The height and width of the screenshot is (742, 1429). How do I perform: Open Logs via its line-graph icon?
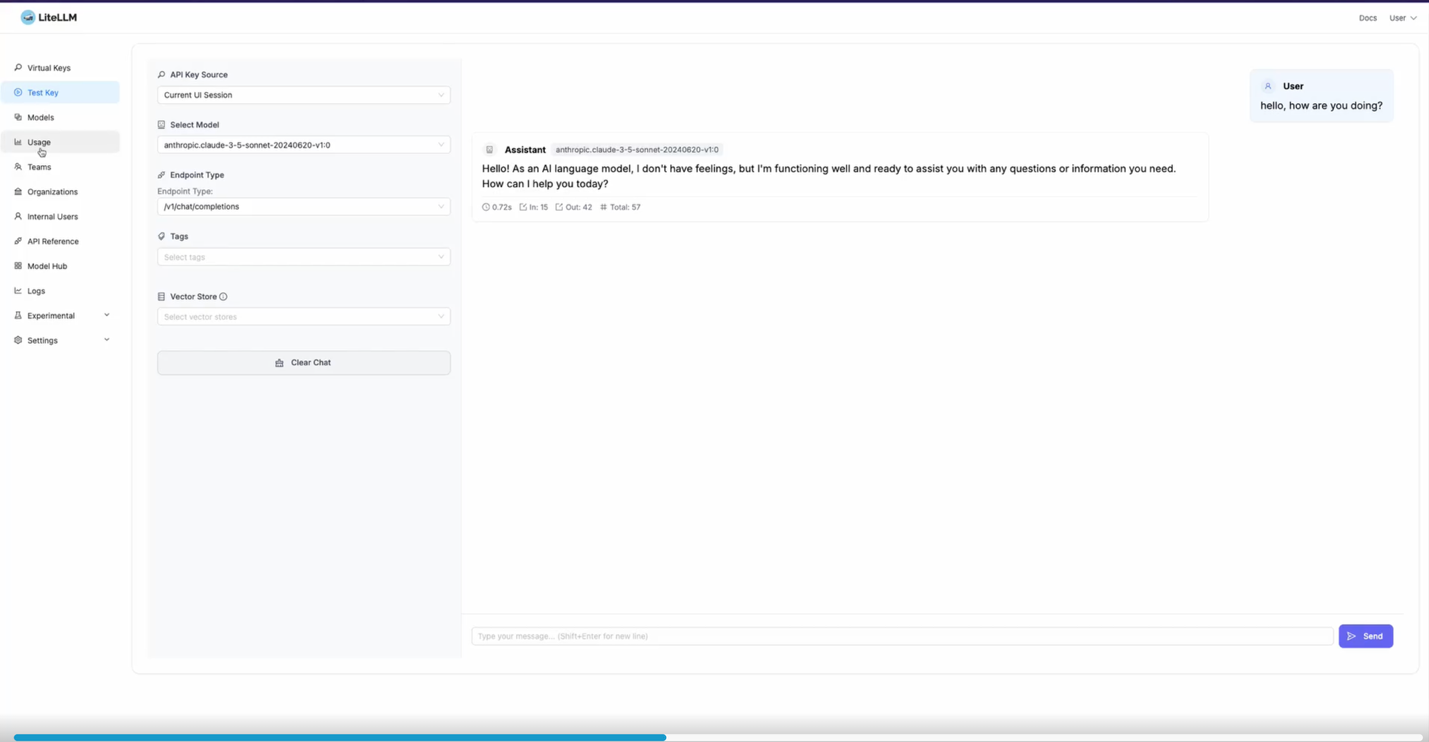17,291
